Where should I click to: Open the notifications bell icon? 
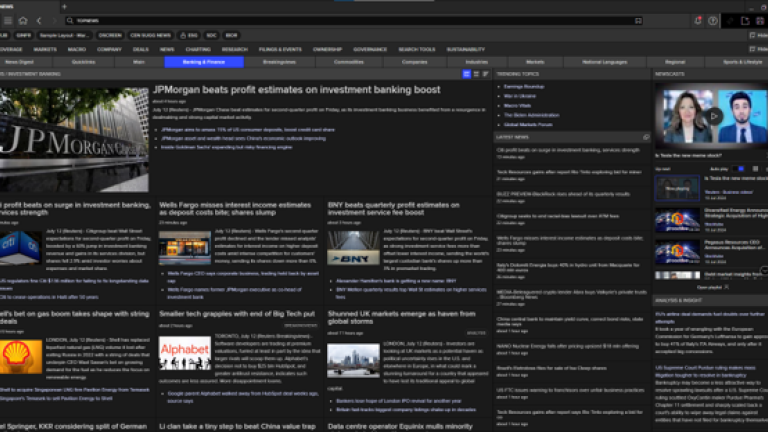point(697,20)
